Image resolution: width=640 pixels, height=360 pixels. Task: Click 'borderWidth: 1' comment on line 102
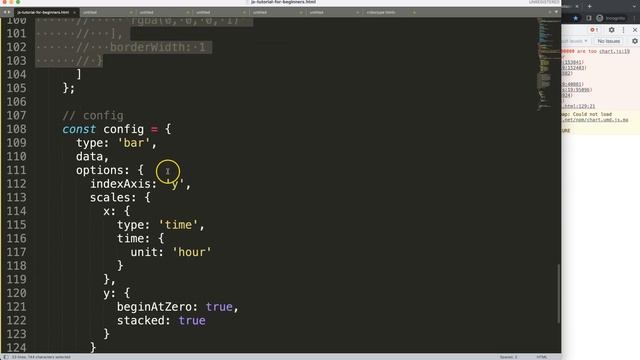click(x=158, y=47)
